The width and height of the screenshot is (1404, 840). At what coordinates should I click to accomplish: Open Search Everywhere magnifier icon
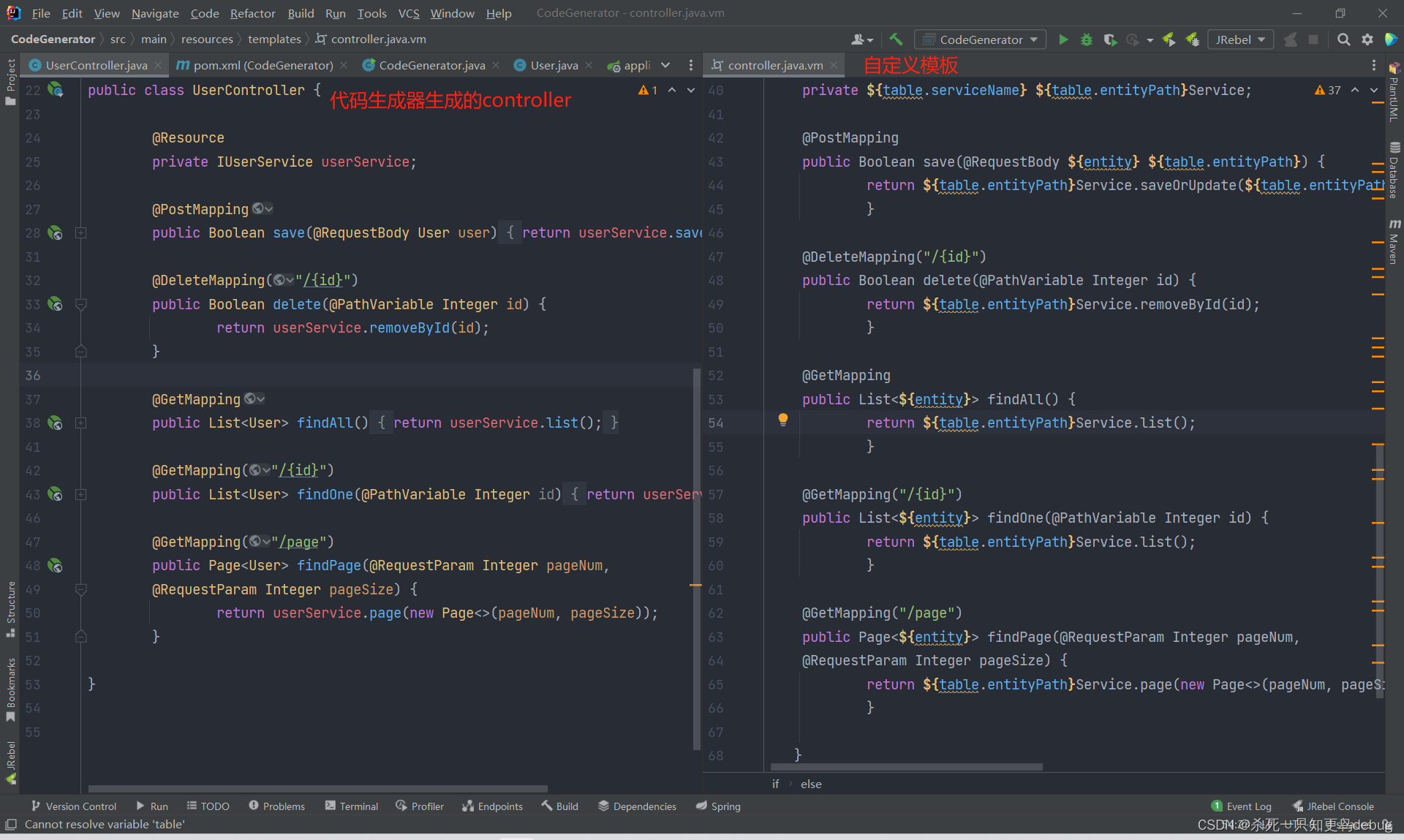pyautogui.click(x=1343, y=39)
